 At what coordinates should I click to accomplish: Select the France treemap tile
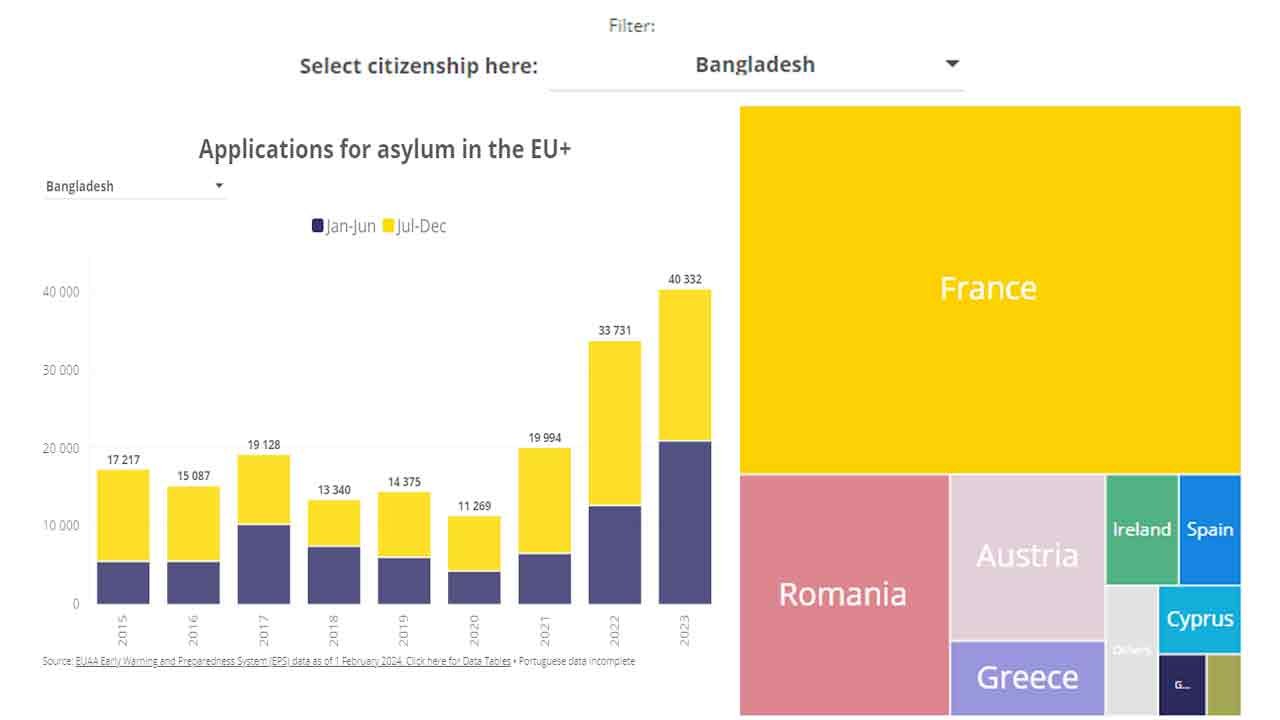[990, 290]
